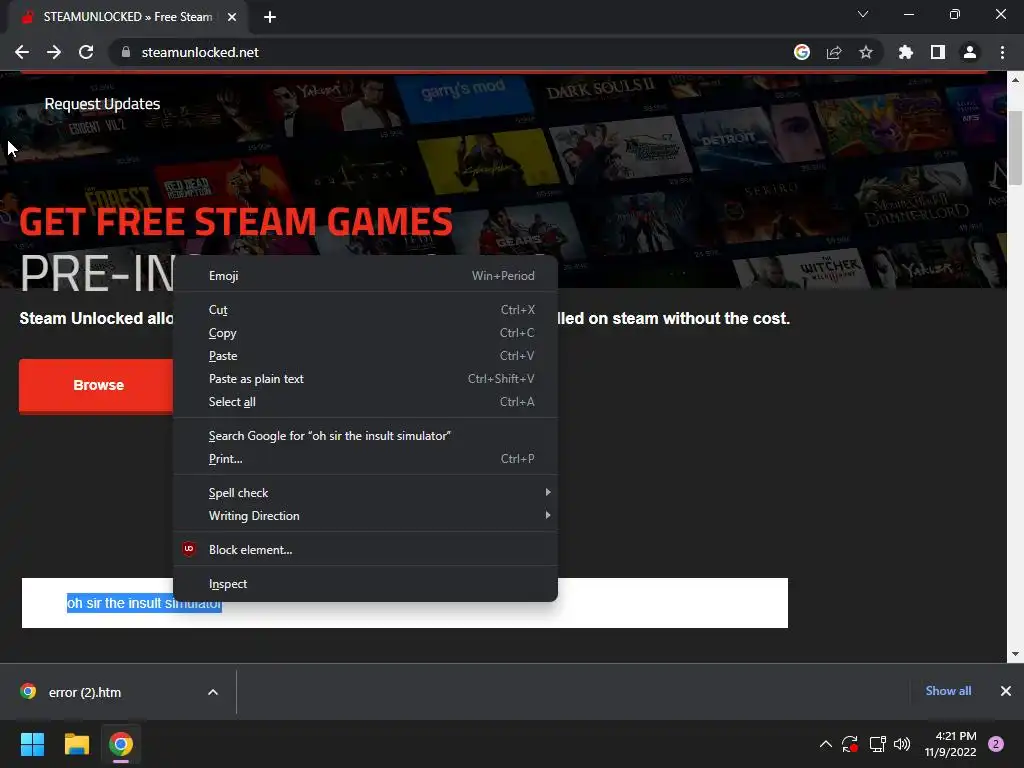Screen dimensions: 1024x768
Task: Reload the steamunlocked page
Action: coord(86,52)
